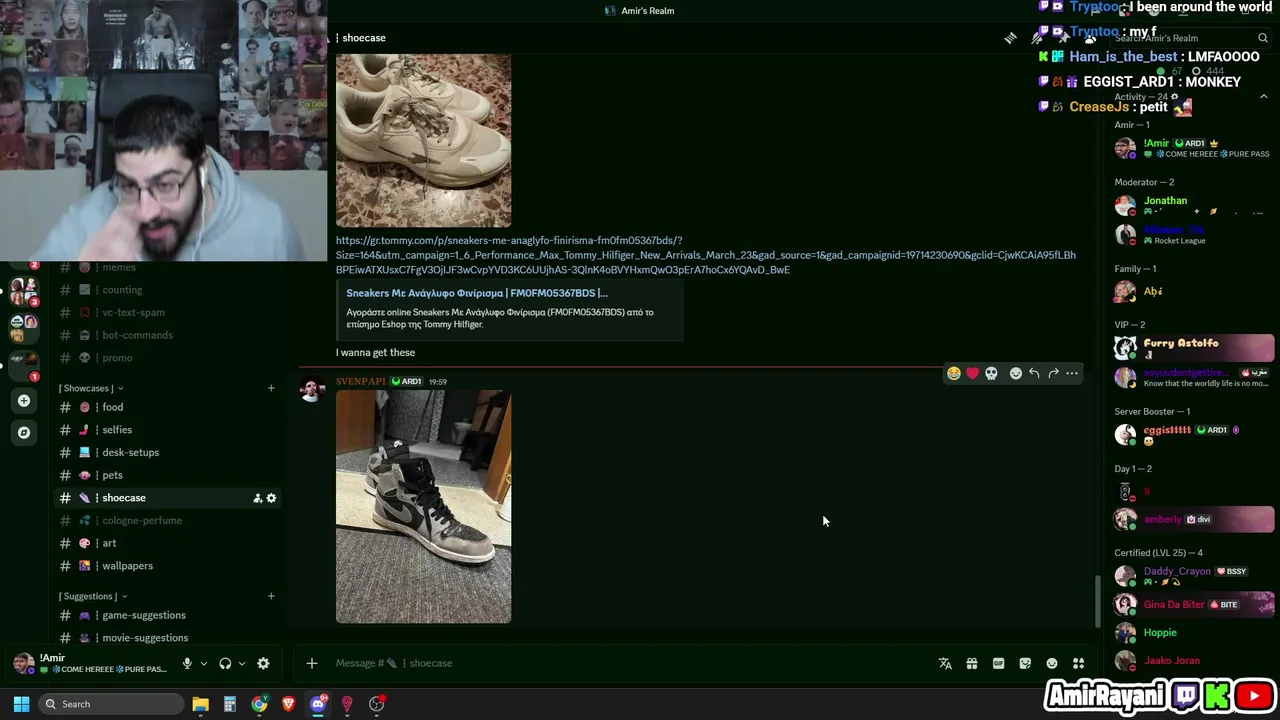Open the GIF picker
This screenshot has width=1280, height=720.
[998, 663]
